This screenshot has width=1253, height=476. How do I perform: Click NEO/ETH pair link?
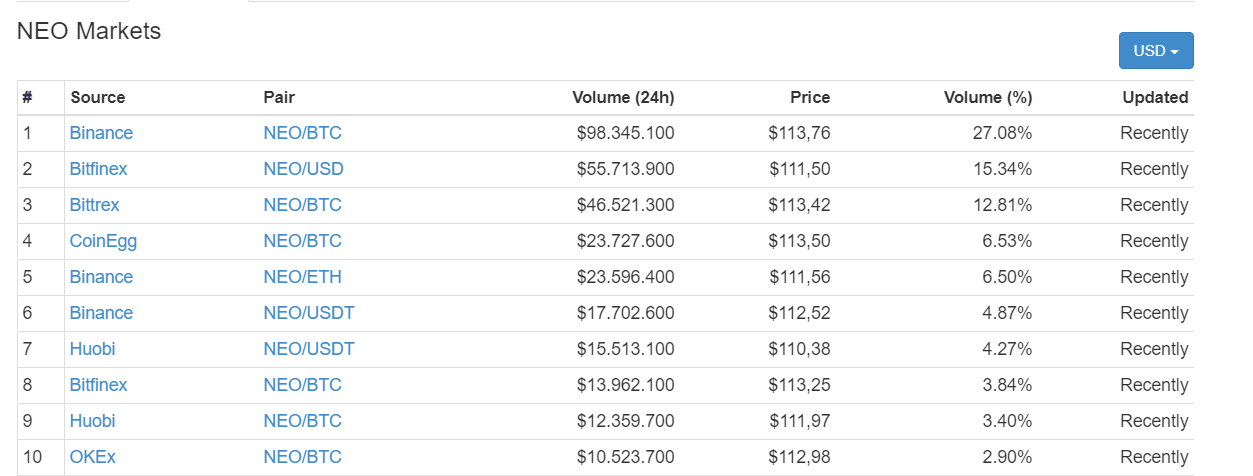click(x=302, y=277)
